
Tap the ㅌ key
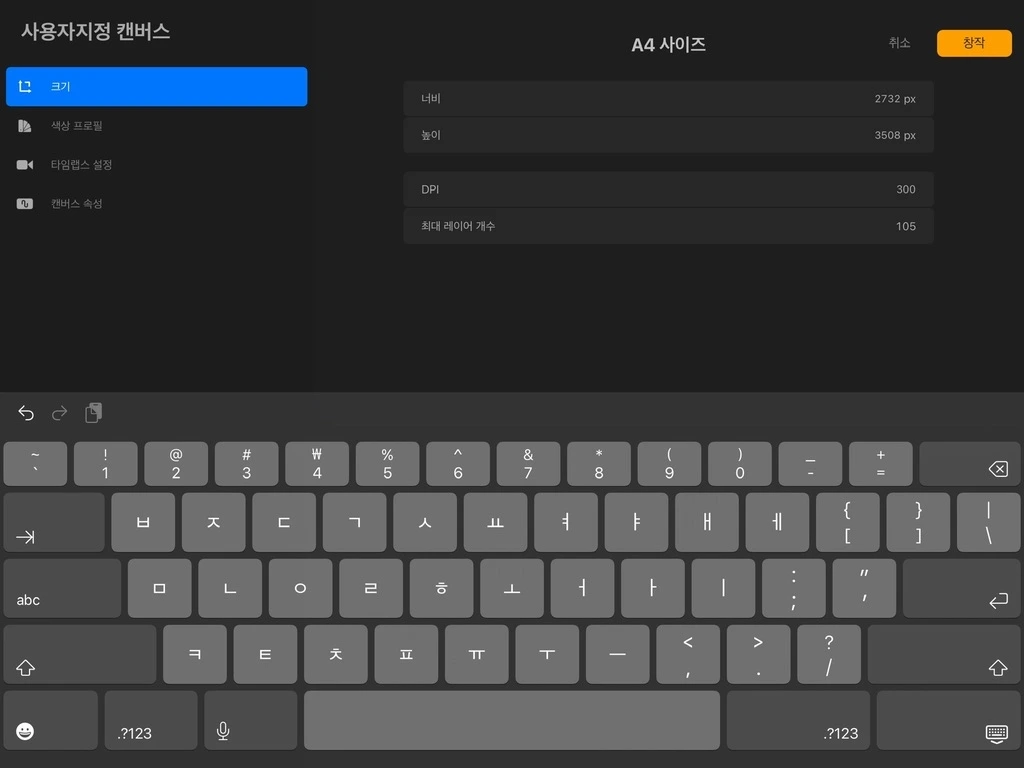click(266, 654)
